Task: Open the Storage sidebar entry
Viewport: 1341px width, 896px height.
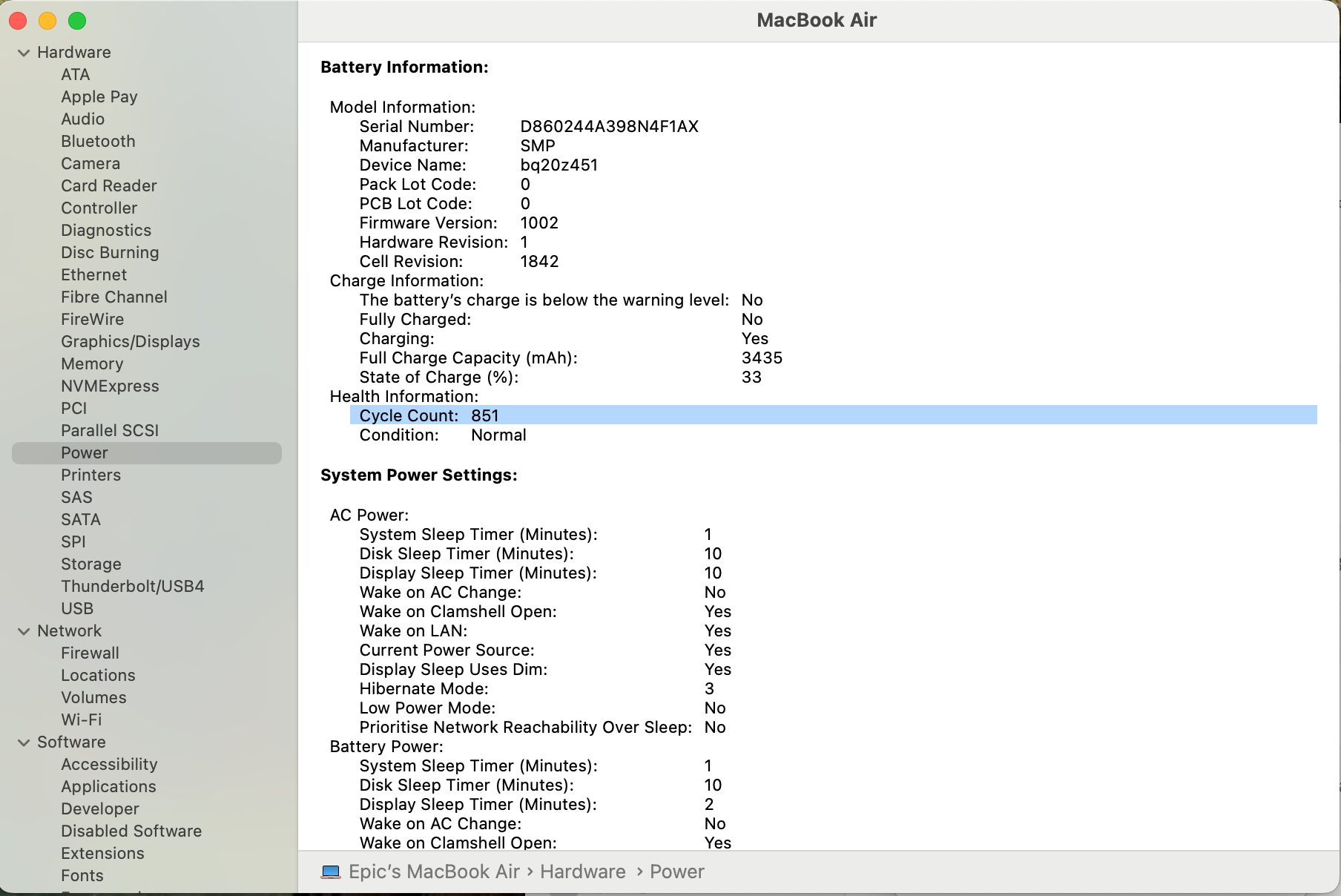Action: coord(90,564)
